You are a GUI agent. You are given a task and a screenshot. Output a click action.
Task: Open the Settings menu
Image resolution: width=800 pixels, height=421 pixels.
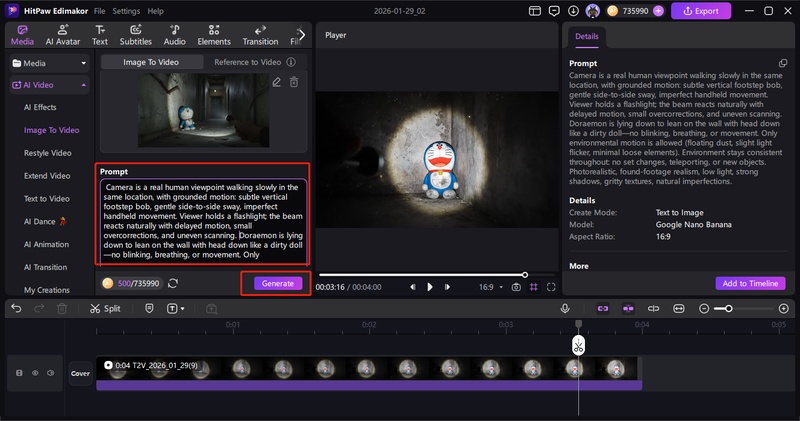click(x=126, y=11)
